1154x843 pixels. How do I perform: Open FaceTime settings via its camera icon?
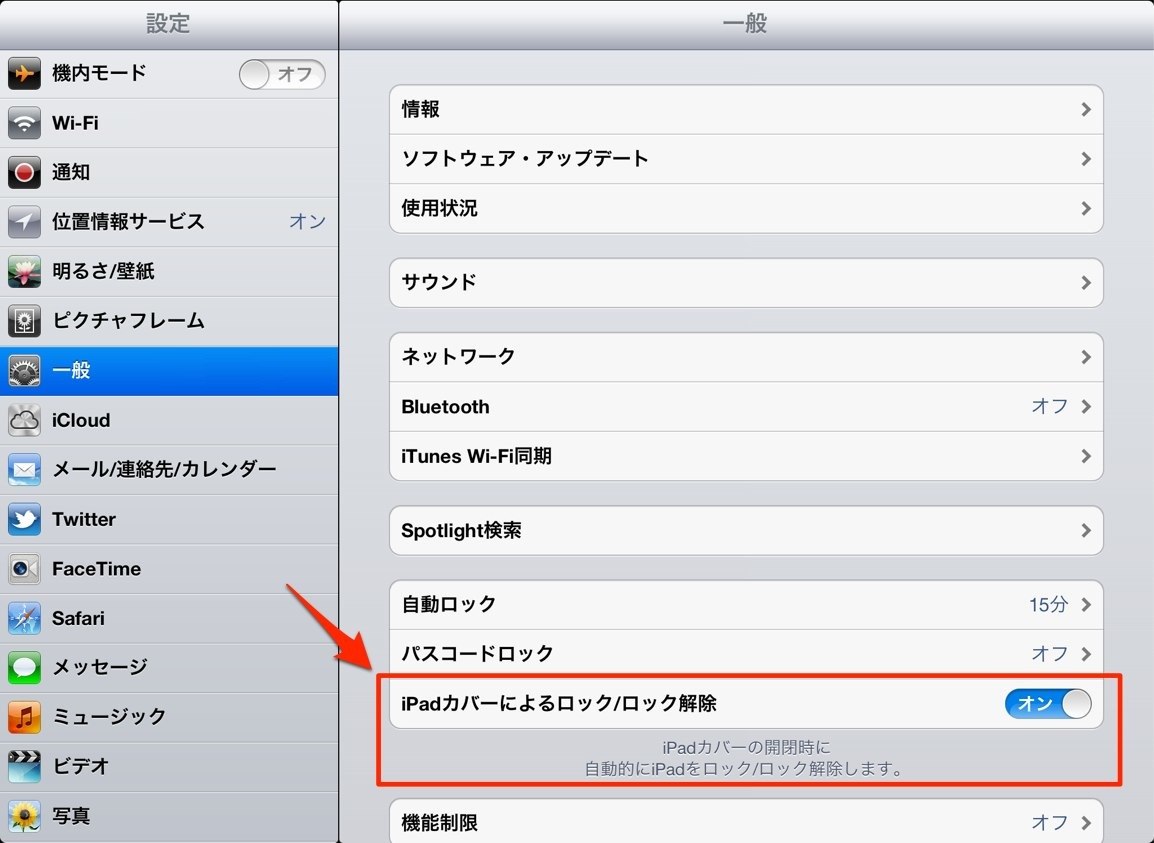click(x=24, y=568)
